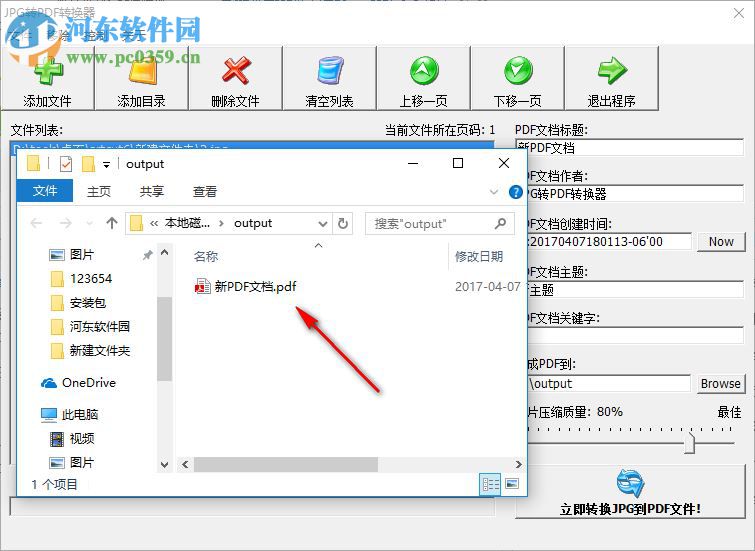The image size is (755, 551).
Task: Click the PDF文档主题 input field
Action: 636,289
